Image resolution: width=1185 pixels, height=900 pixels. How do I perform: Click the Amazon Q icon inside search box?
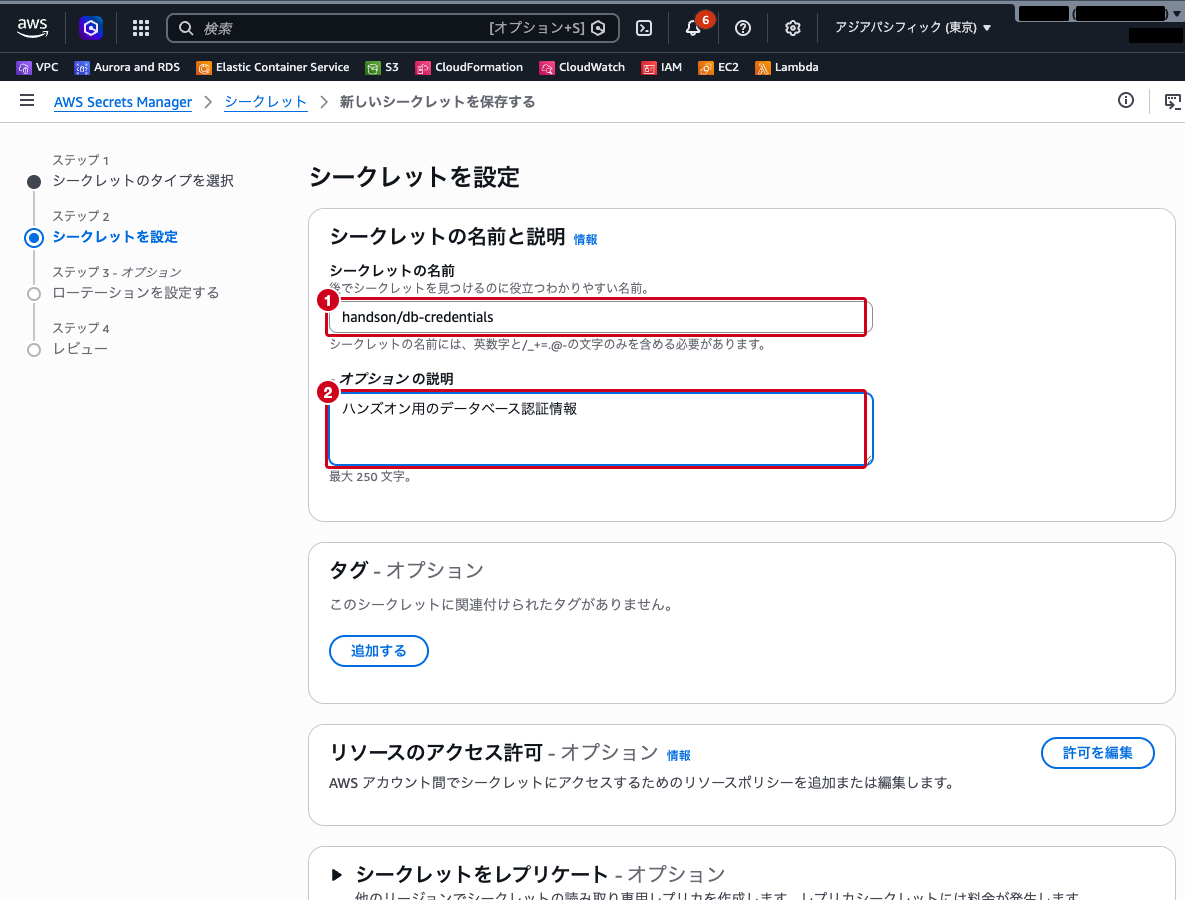point(599,28)
